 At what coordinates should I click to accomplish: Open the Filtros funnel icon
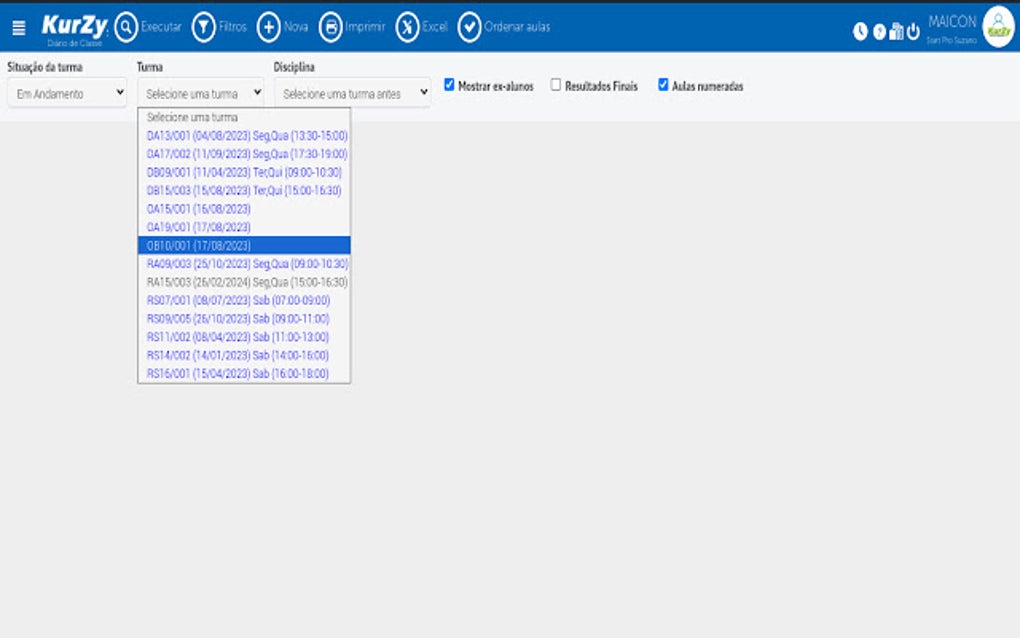click(x=203, y=27)
